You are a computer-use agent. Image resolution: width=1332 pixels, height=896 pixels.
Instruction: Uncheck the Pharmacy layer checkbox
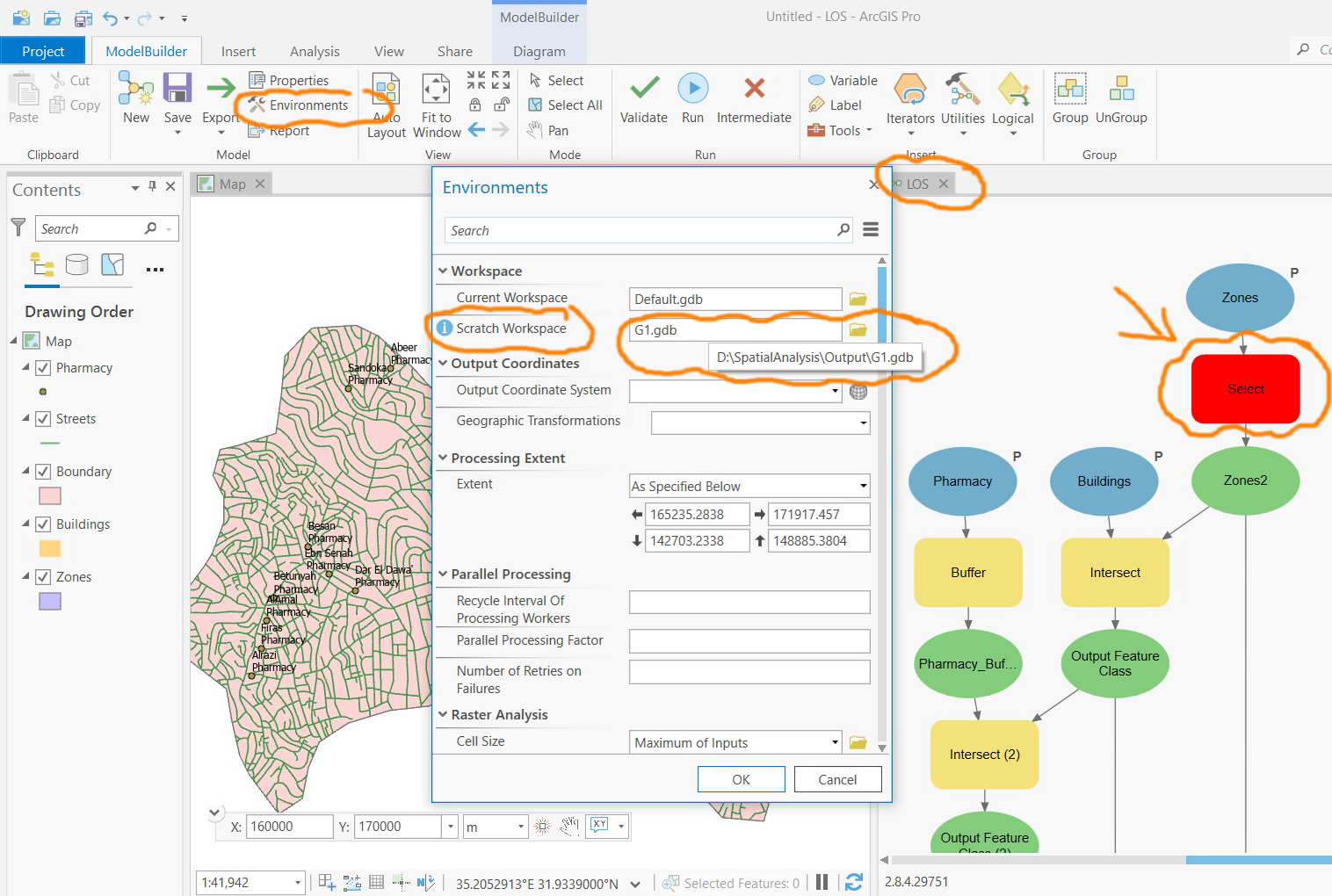click(x=43, y=368)
